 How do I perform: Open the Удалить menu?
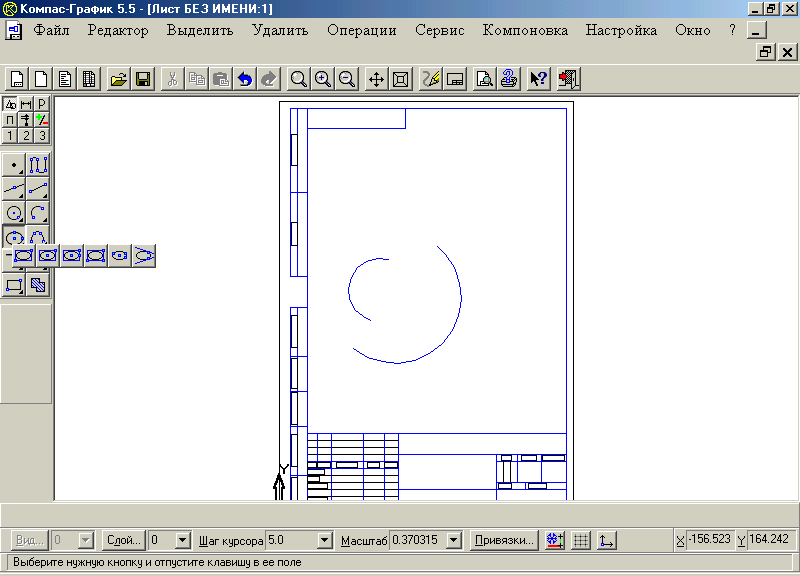pyautogui.click(x=280, y=30)
